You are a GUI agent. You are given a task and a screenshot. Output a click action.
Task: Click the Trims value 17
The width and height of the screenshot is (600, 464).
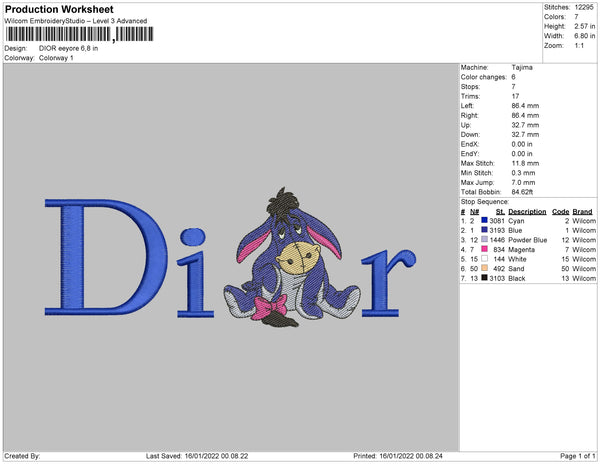(x=515, y=96)
